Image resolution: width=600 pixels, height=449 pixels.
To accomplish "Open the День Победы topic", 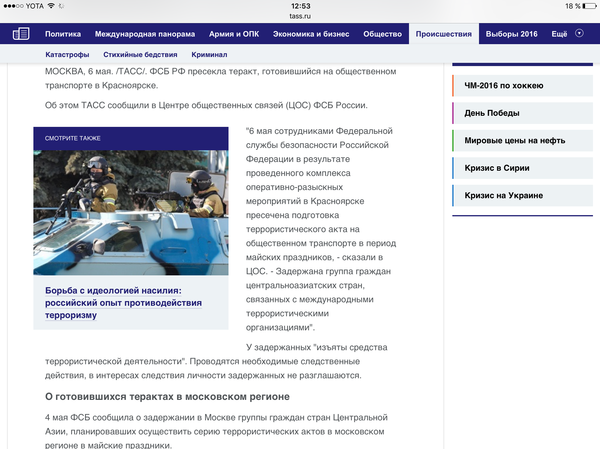I will [523, 113].
